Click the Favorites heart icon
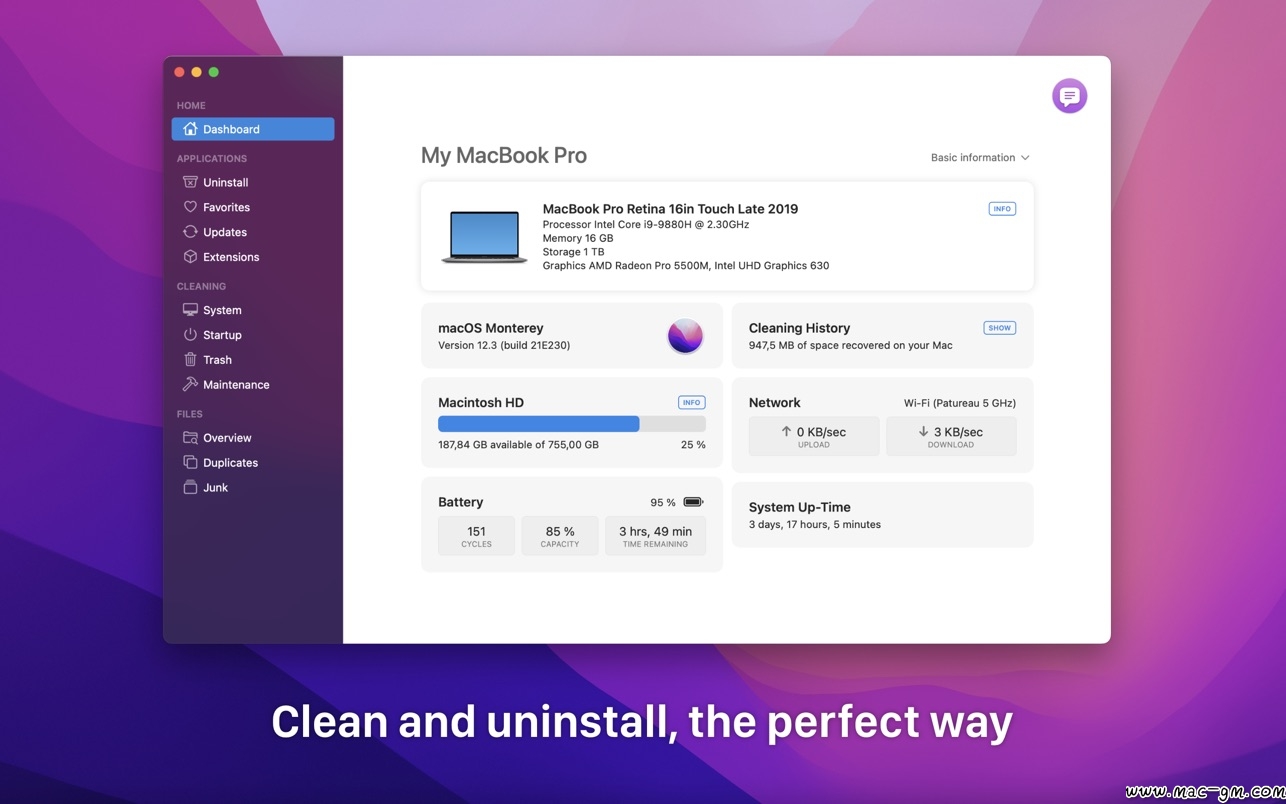Viewport: 1286px width, 804px height. 190,207
